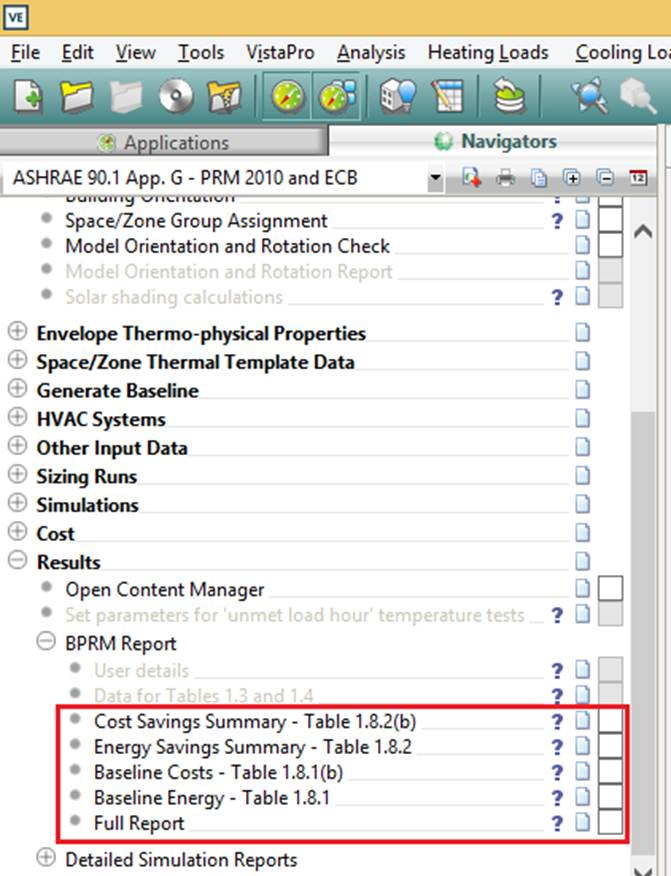
Task: Tick checkbox for Space/Zone Group Assignment
Action: pyautogui.click(x=610, y=219)
